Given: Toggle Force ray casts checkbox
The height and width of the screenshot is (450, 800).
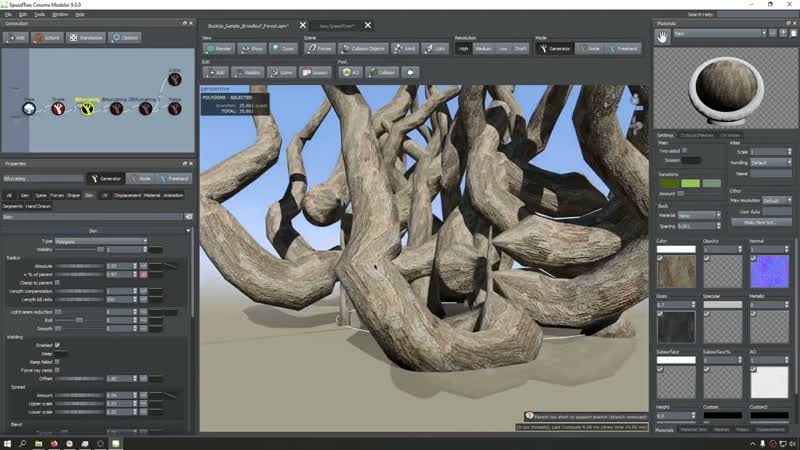Looking at the screenshot, I should coord(57,370).
